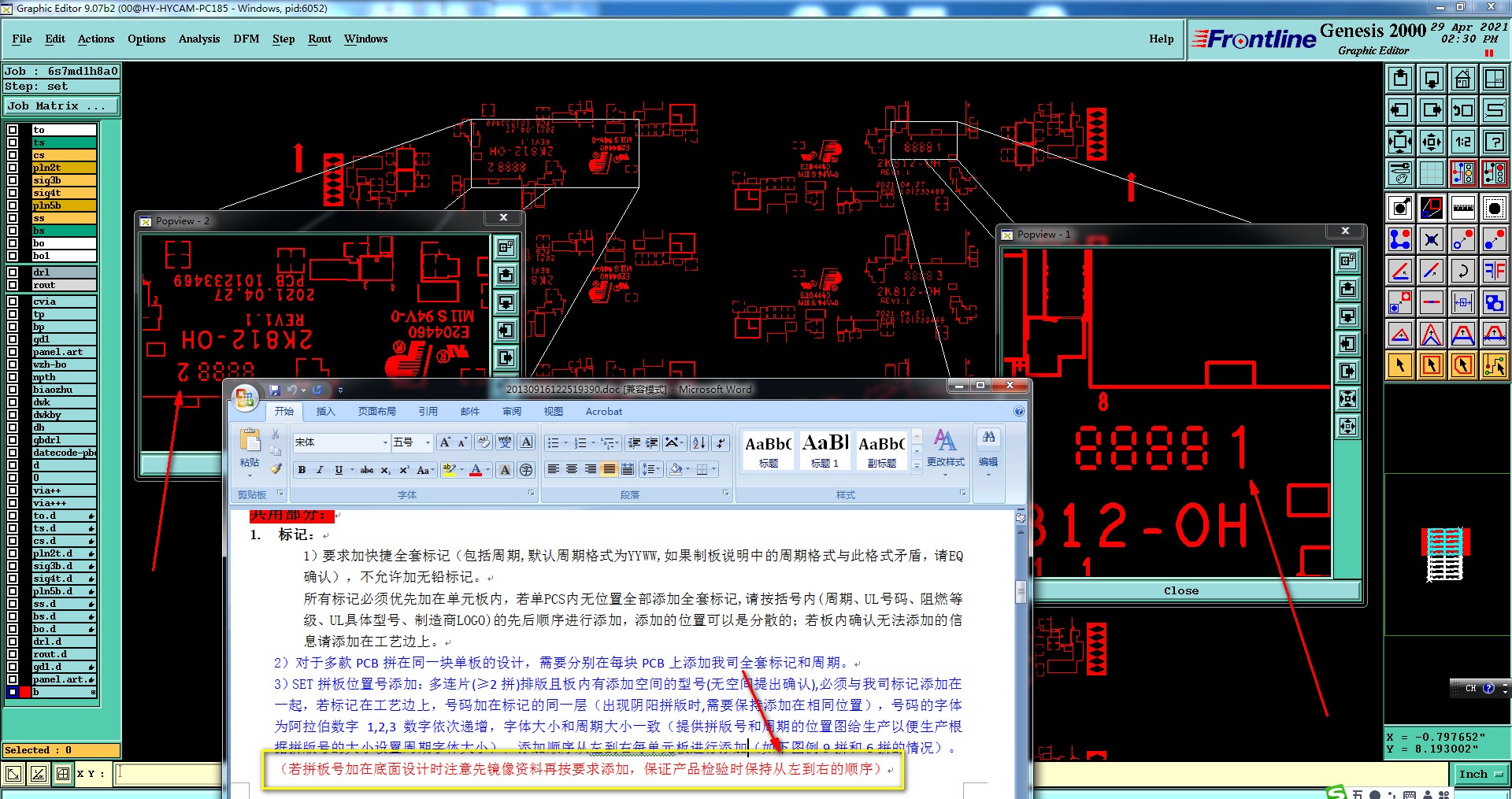The image size is (1512, 799).
Task: Click the Word Office button orb
Action: [245, 398]
